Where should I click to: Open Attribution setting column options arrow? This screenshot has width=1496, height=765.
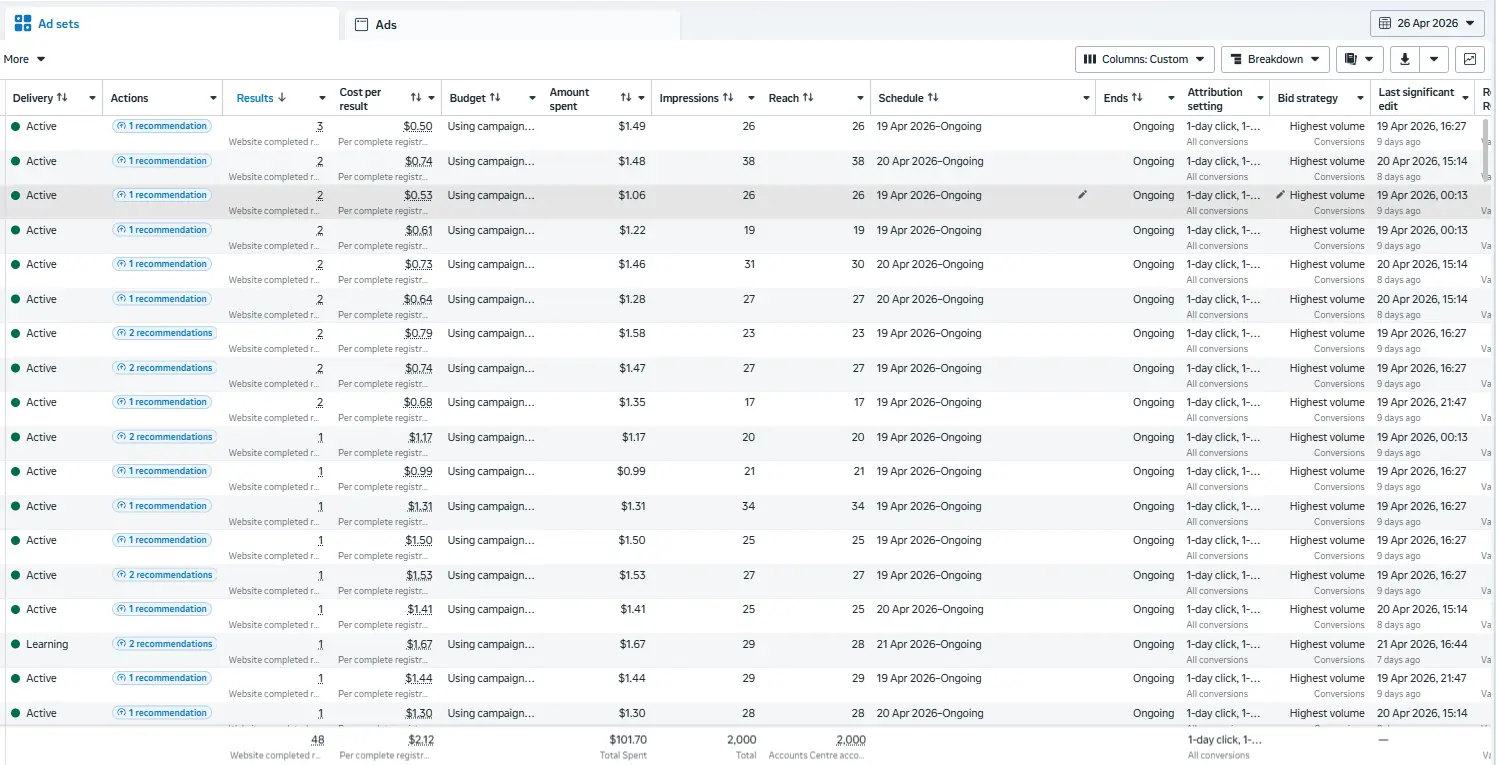[x=1260, y=98]
